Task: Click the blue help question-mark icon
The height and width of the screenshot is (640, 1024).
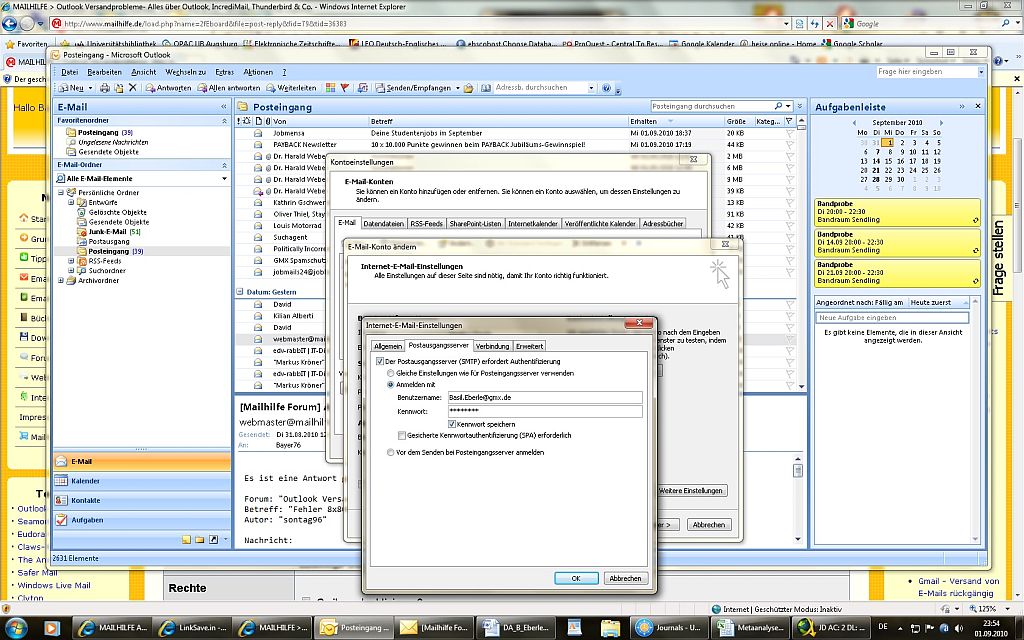Action: tap(607, 88)
